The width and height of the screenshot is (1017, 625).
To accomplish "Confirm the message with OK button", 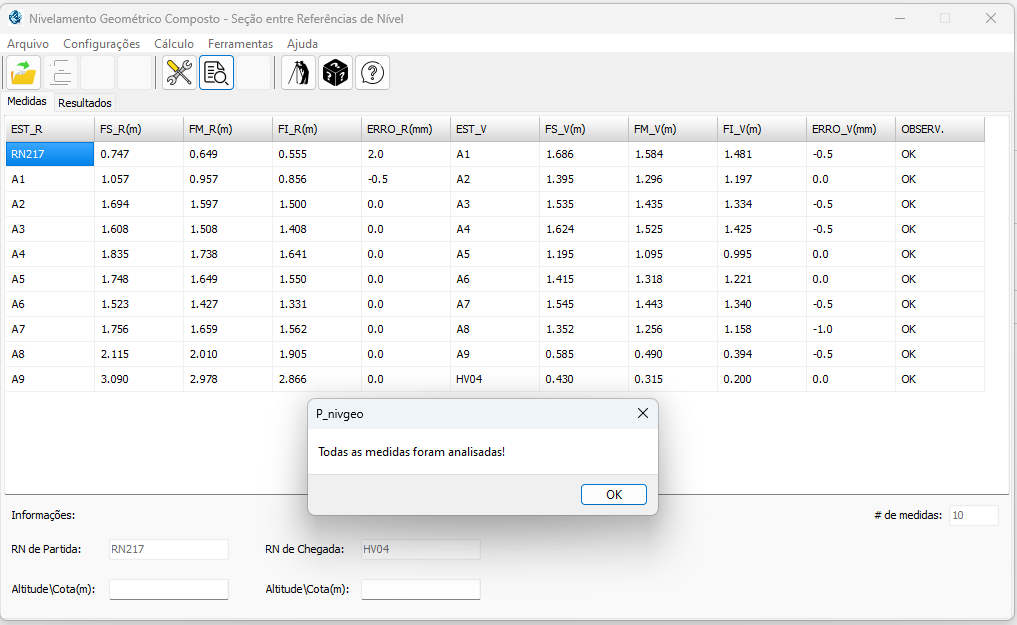I will 614,495.
